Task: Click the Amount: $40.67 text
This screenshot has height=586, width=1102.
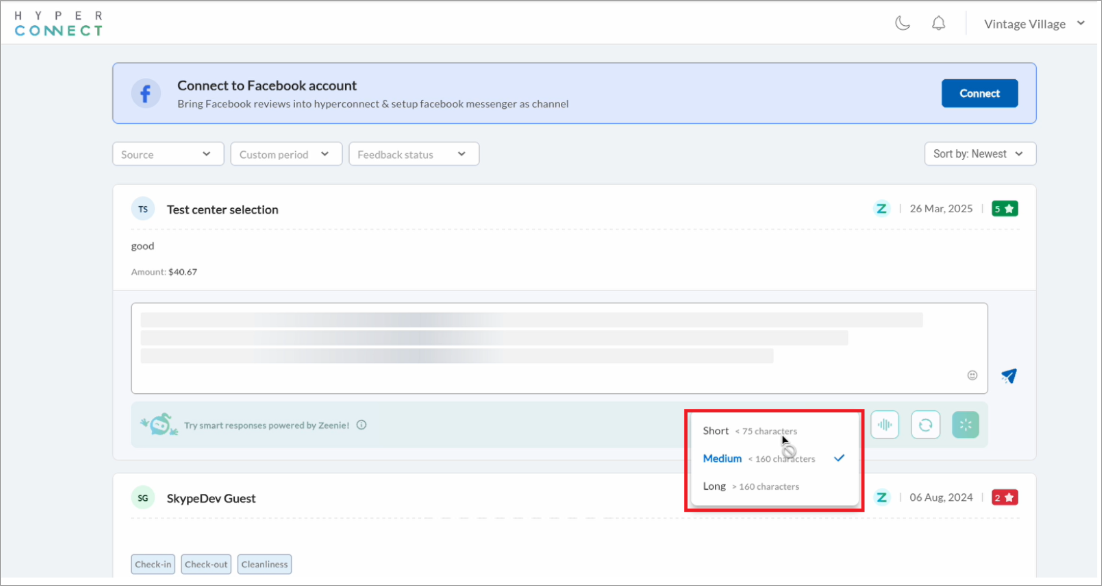Action: point(164,272)
